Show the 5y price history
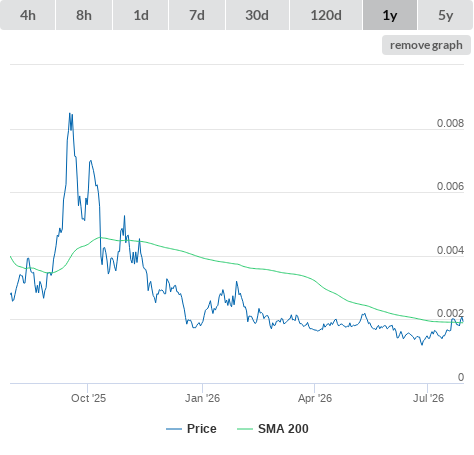474x455 pixels. pos(446,15)
